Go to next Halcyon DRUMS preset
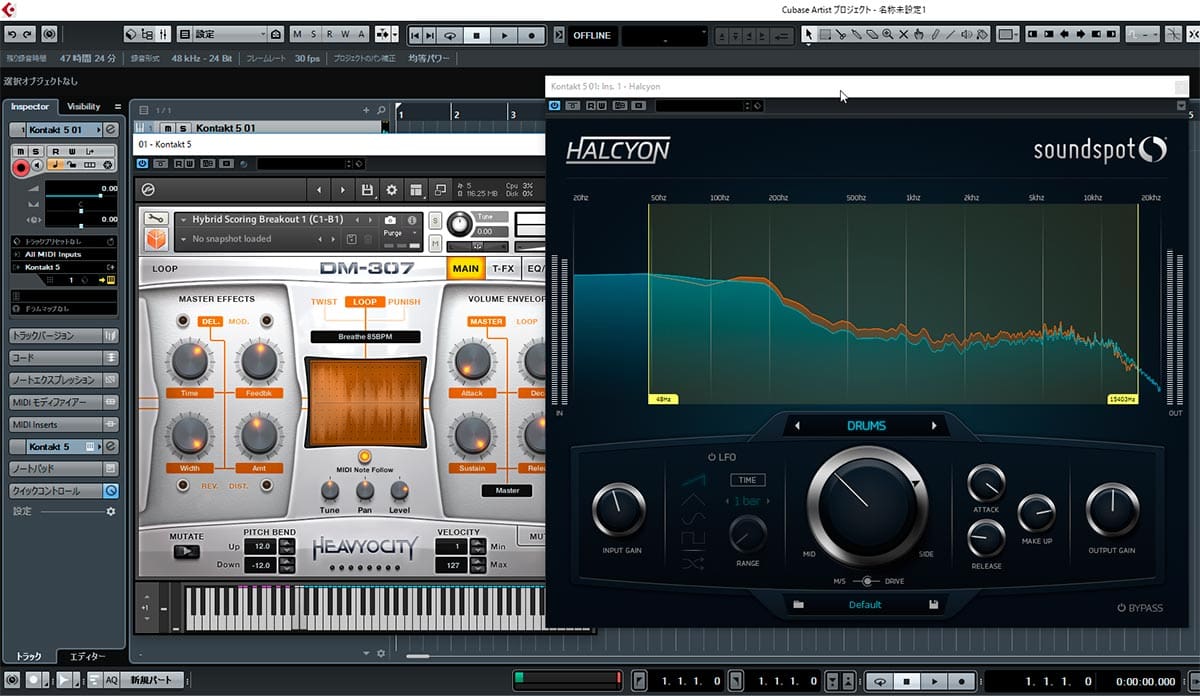Image resolution: width=1200 pixels, height=696 pixels. (934, 426)
